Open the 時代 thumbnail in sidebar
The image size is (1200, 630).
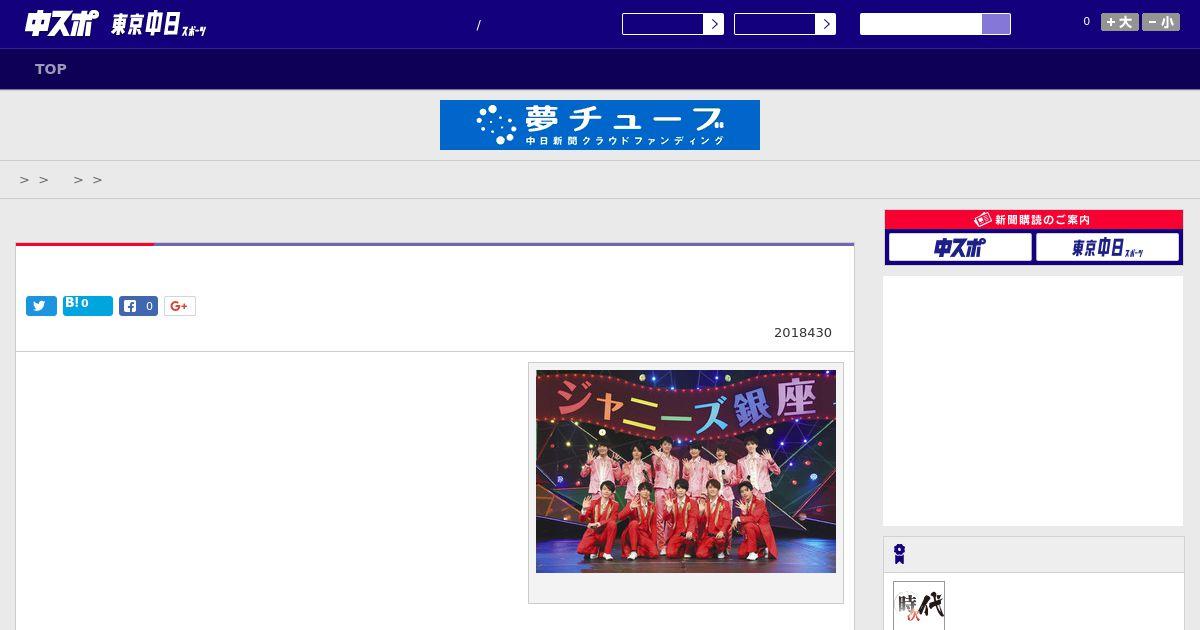[919, 606]
